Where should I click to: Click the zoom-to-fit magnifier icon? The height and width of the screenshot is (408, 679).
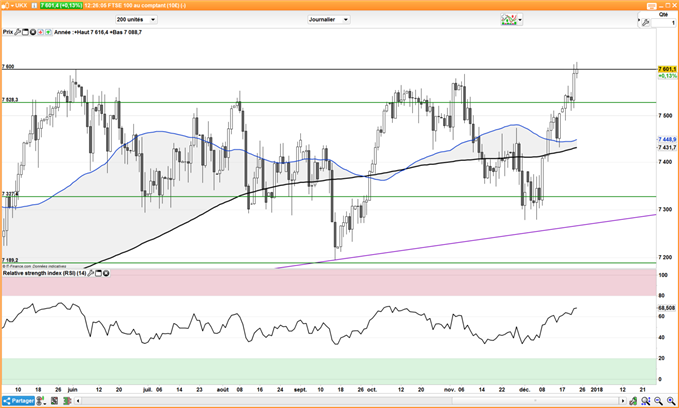click(x=646, y=401)
